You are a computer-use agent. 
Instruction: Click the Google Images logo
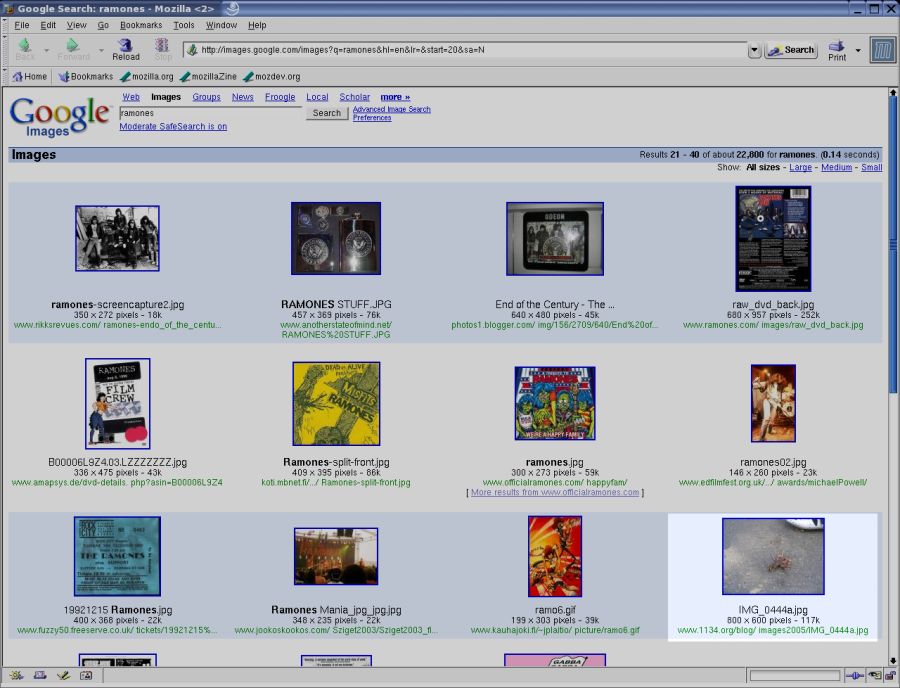click(59, 116)
